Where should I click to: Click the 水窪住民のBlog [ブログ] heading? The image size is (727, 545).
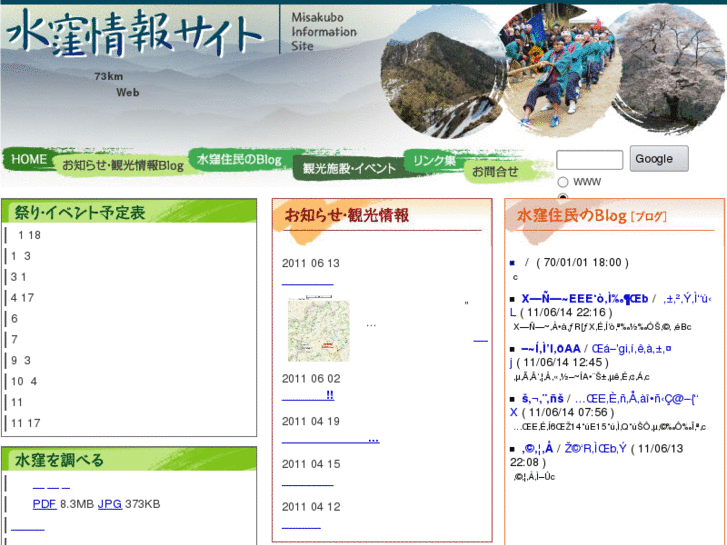pos(592,216)
